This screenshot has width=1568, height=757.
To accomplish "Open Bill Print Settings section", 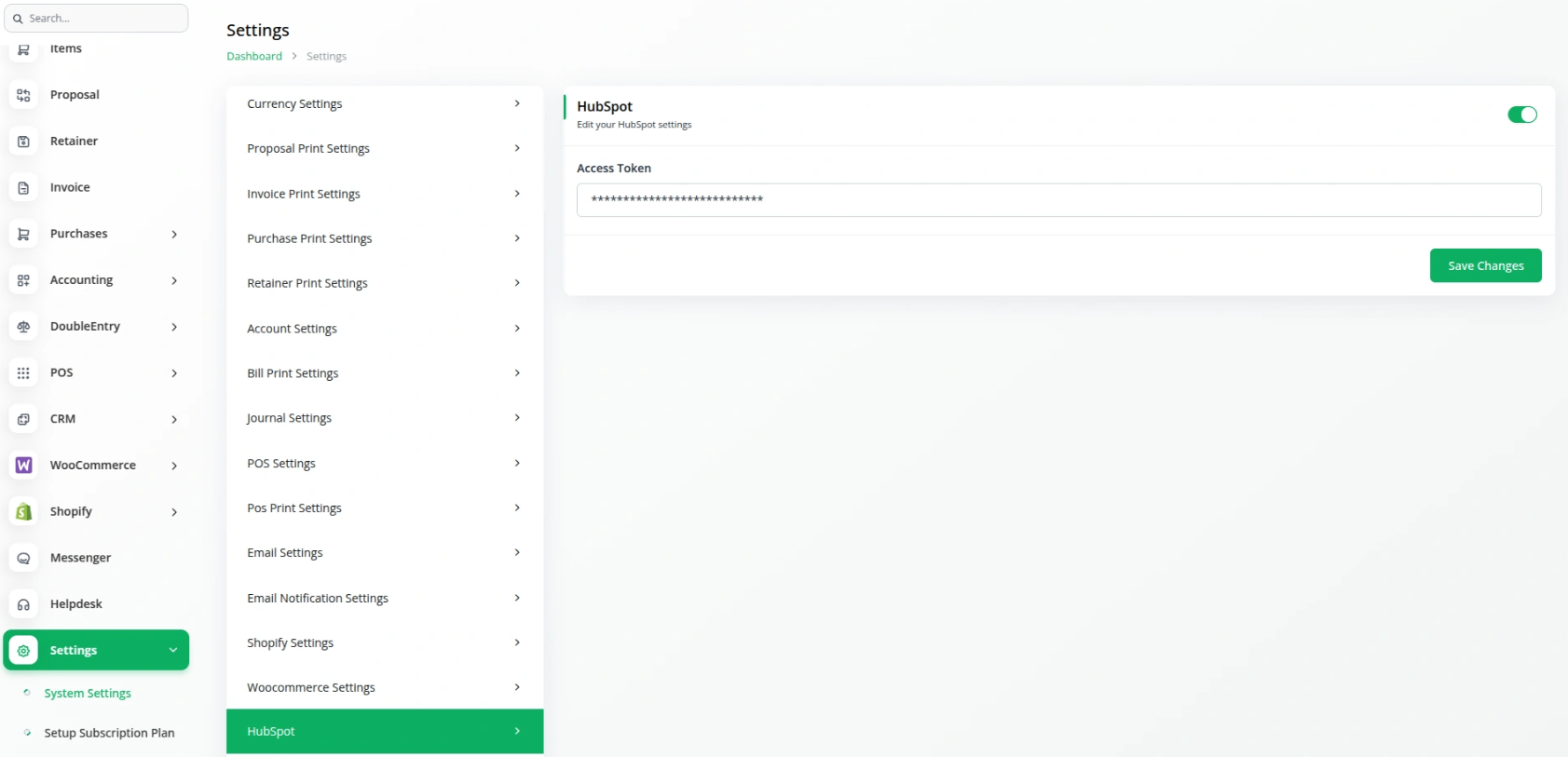I will click(385, 373).
